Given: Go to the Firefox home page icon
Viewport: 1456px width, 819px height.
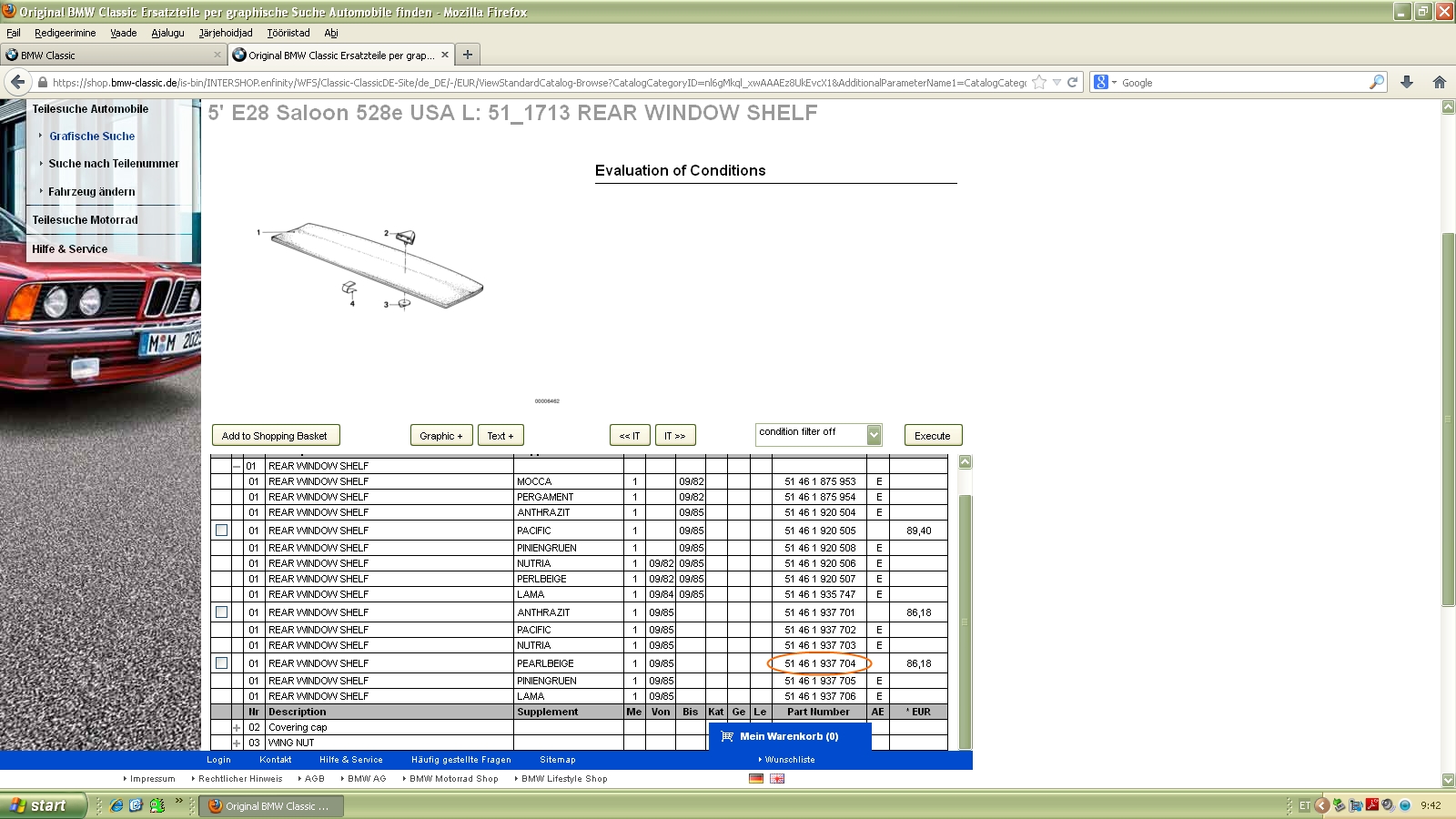Looking at the screenshot, I should click(x=1440, y=82).
